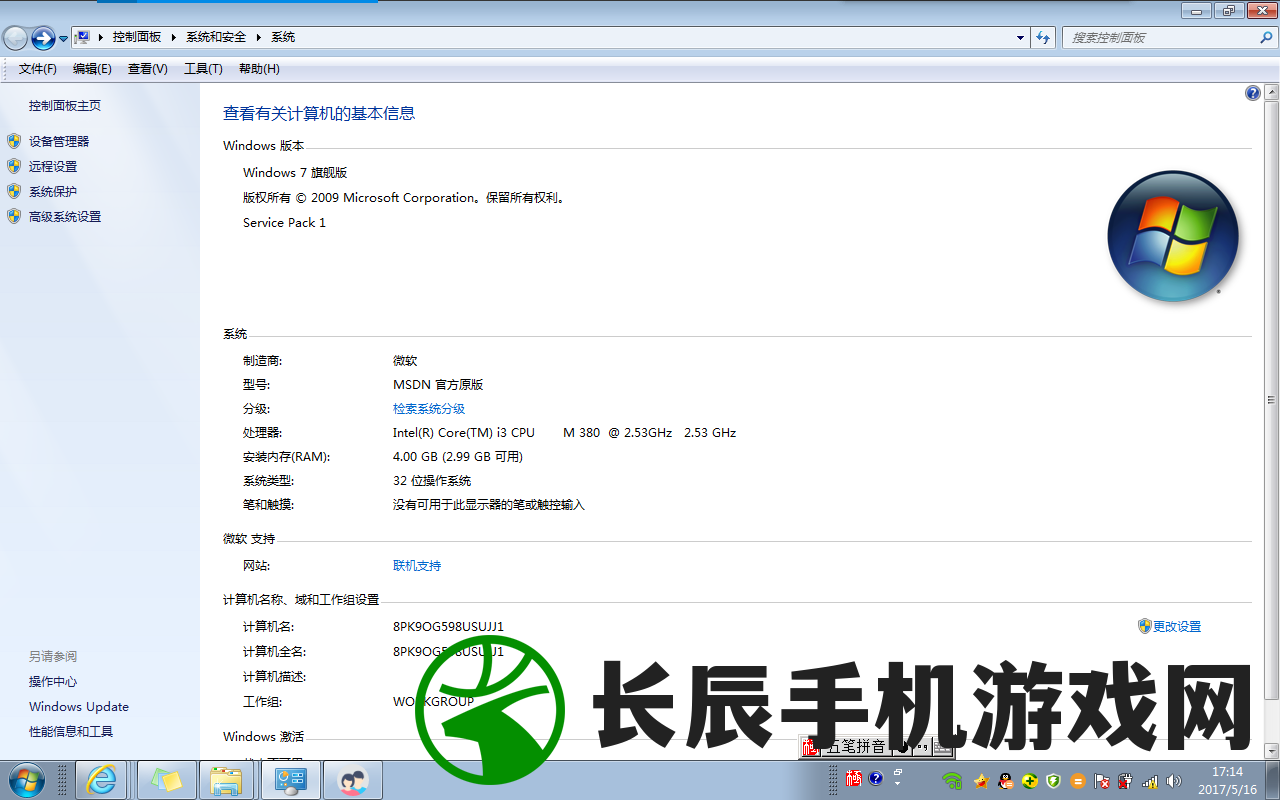Viewport: 1280px width, 800px height.
Task: Open 性能信息和工具 link
Action: click(71, 732)
